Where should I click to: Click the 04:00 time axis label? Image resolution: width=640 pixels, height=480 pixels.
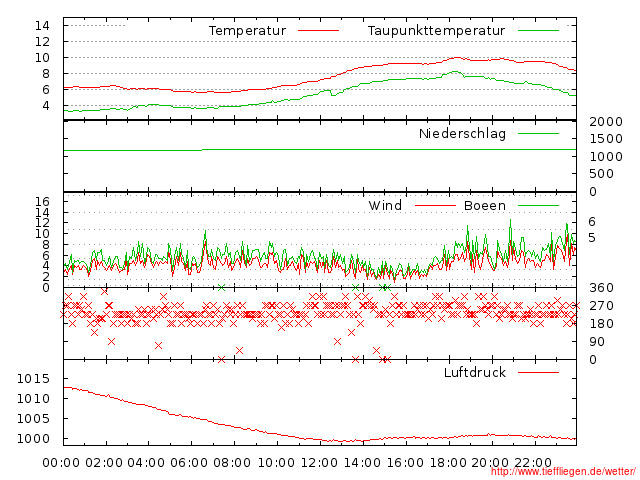pyautogui.click(x=147, y=463)
